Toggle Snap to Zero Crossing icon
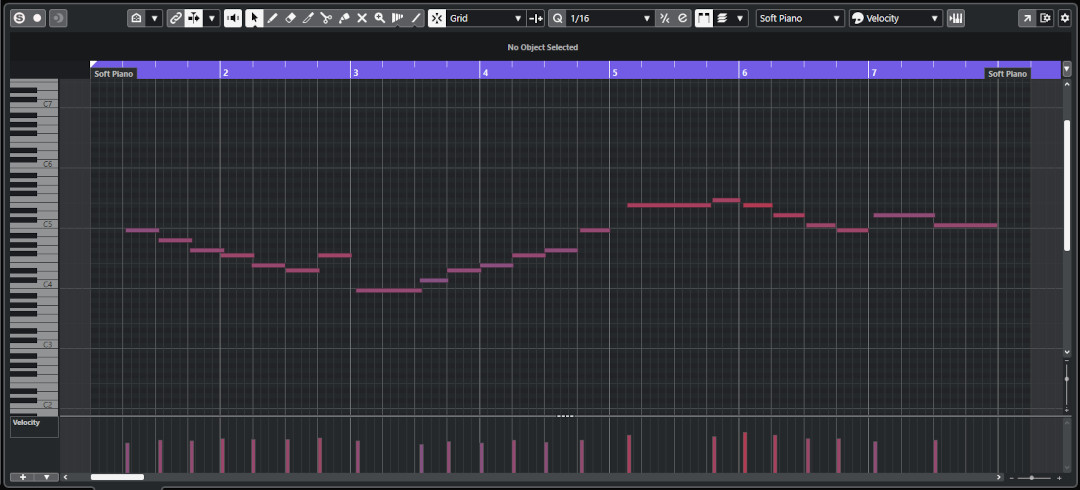 (x=536, y=19)
